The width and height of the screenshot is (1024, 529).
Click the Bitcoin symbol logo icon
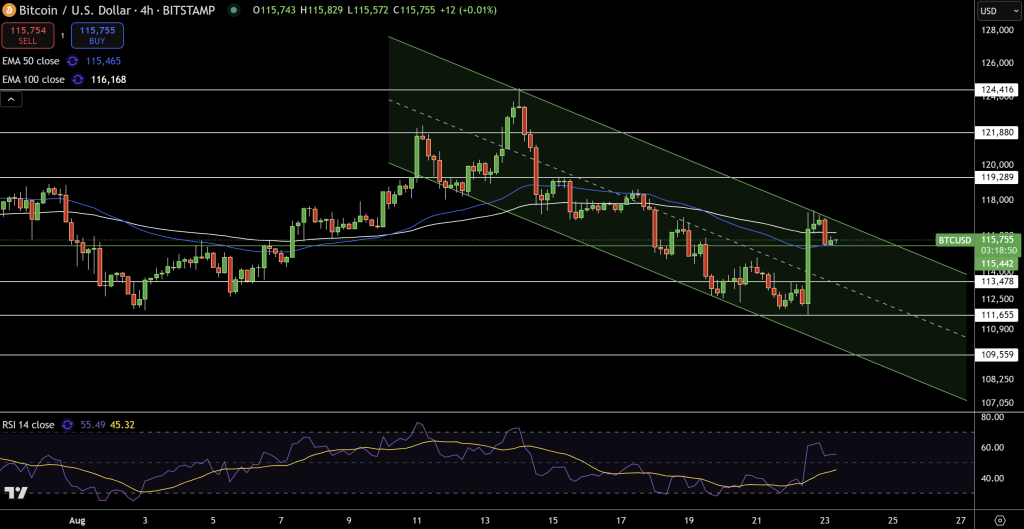coord(9,10)
